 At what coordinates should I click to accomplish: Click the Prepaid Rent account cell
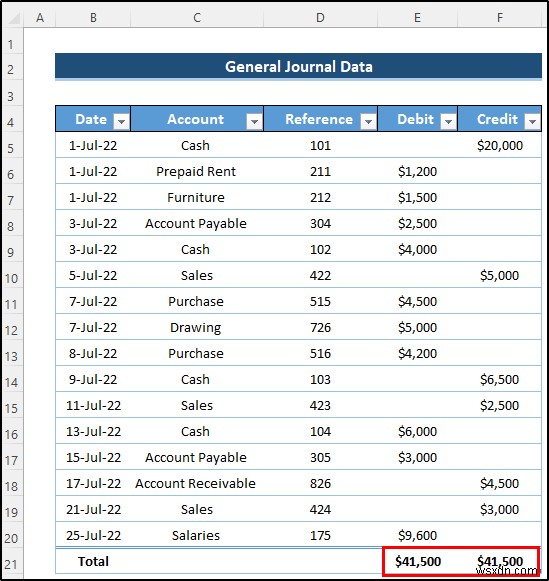197,171
